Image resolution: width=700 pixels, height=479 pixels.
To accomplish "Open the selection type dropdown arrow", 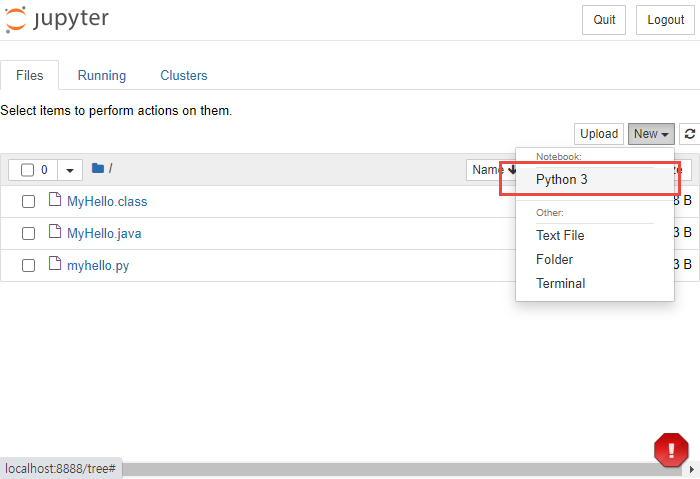I will coord(70,170).
